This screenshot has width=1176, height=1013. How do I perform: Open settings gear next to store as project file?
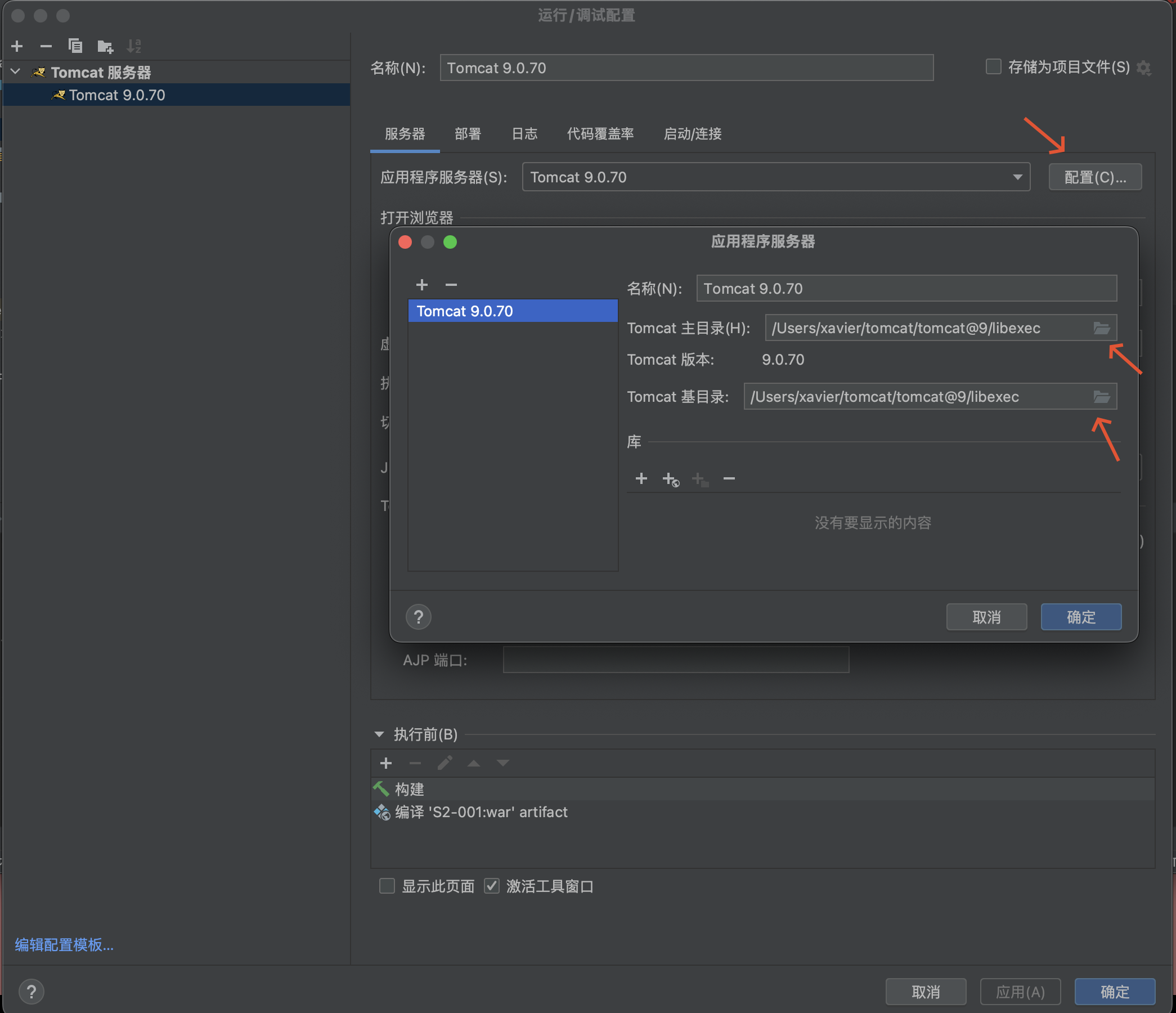[x=1144, y=68]
